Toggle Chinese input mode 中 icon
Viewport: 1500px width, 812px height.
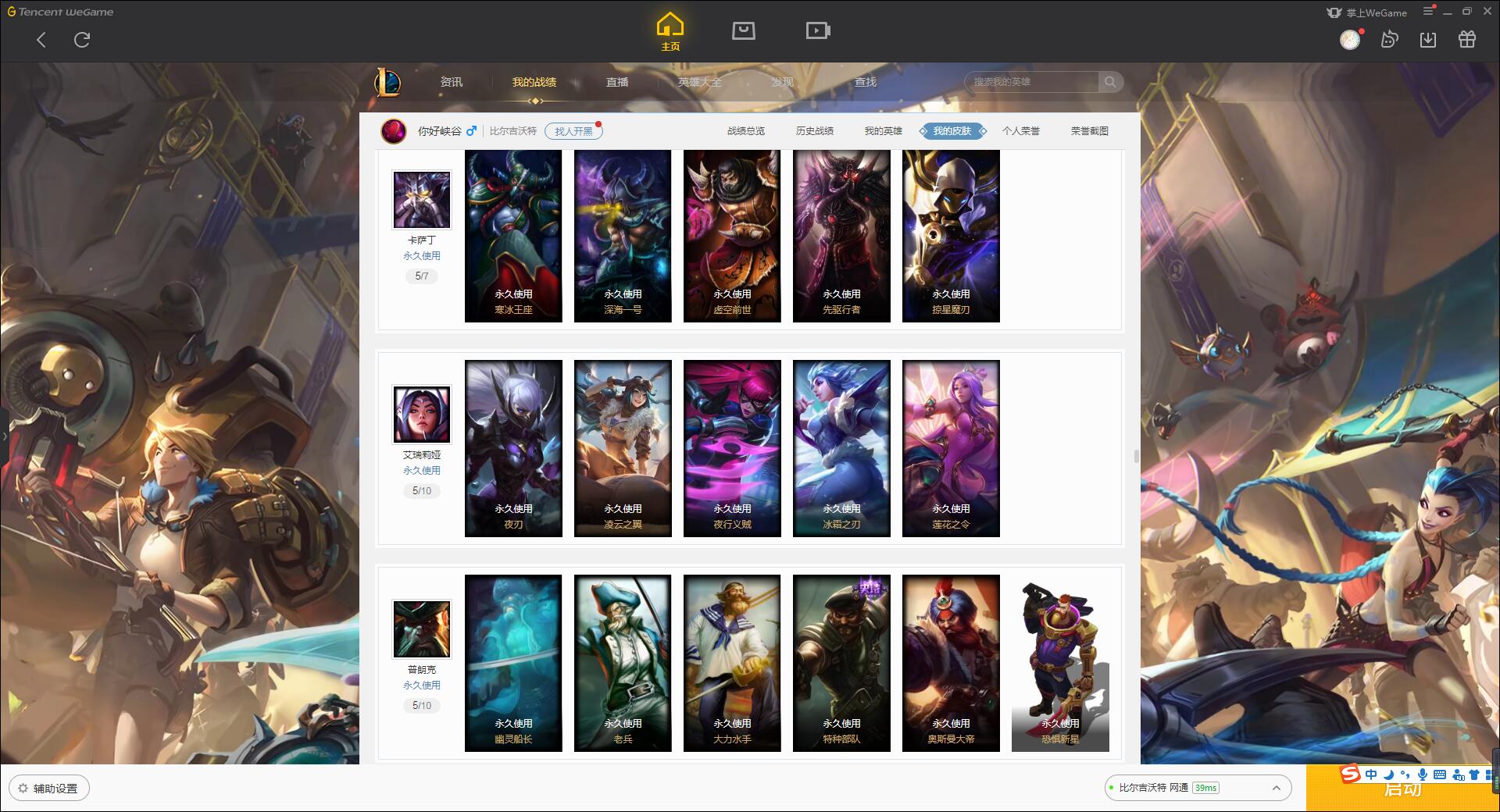coord(1371,775)
